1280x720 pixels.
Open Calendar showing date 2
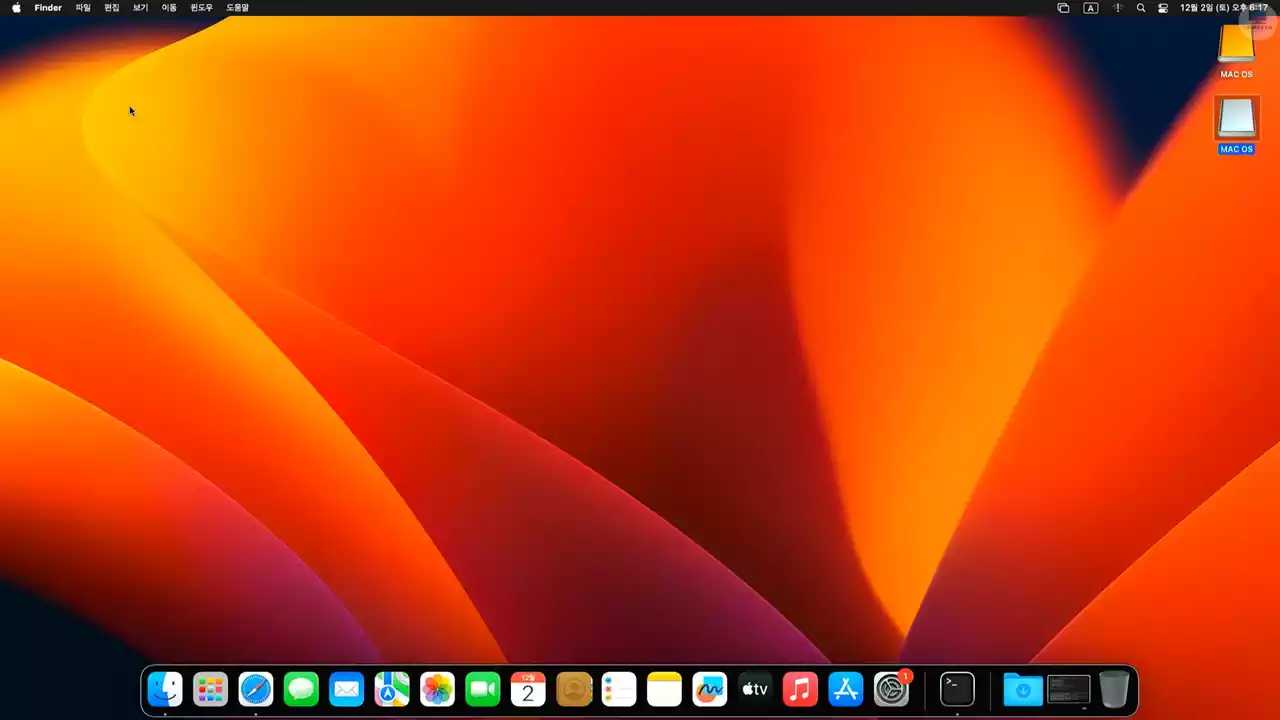click(x=528, y=689)
